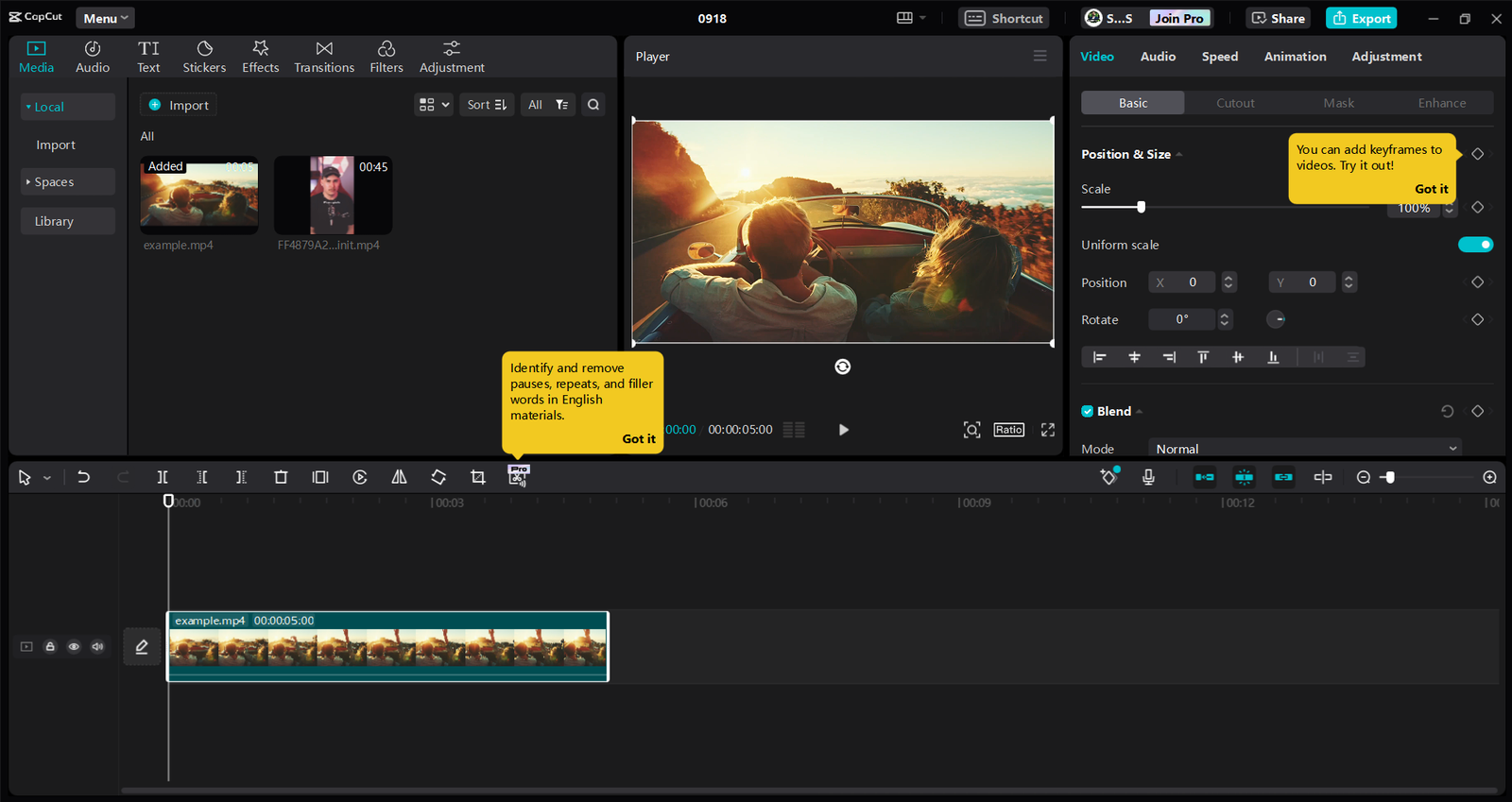Screen dimensions: 1512x802
Task: Dismiss the keyframes tip with Got it
Action: [x=1432, y=189]
